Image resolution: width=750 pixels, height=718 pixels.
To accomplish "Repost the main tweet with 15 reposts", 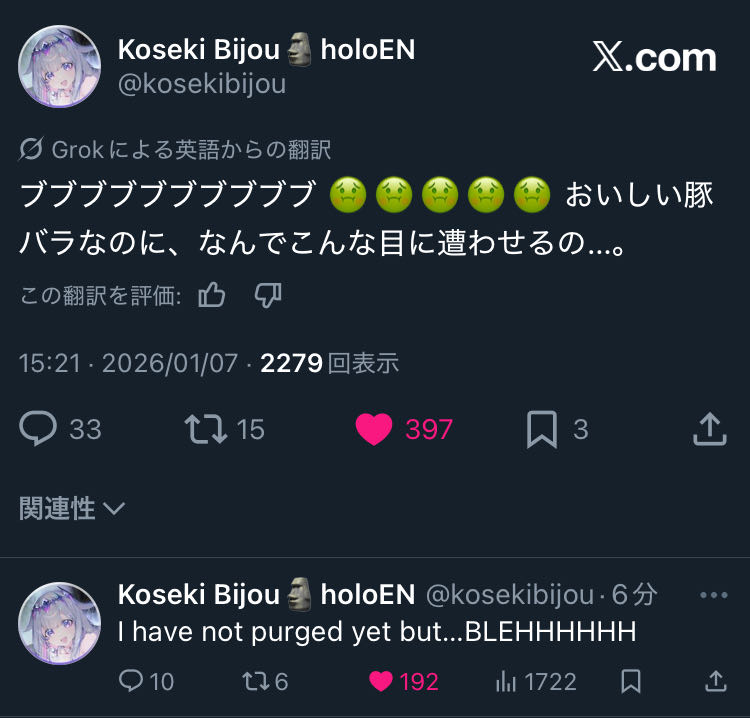I will tap(224, 429).
